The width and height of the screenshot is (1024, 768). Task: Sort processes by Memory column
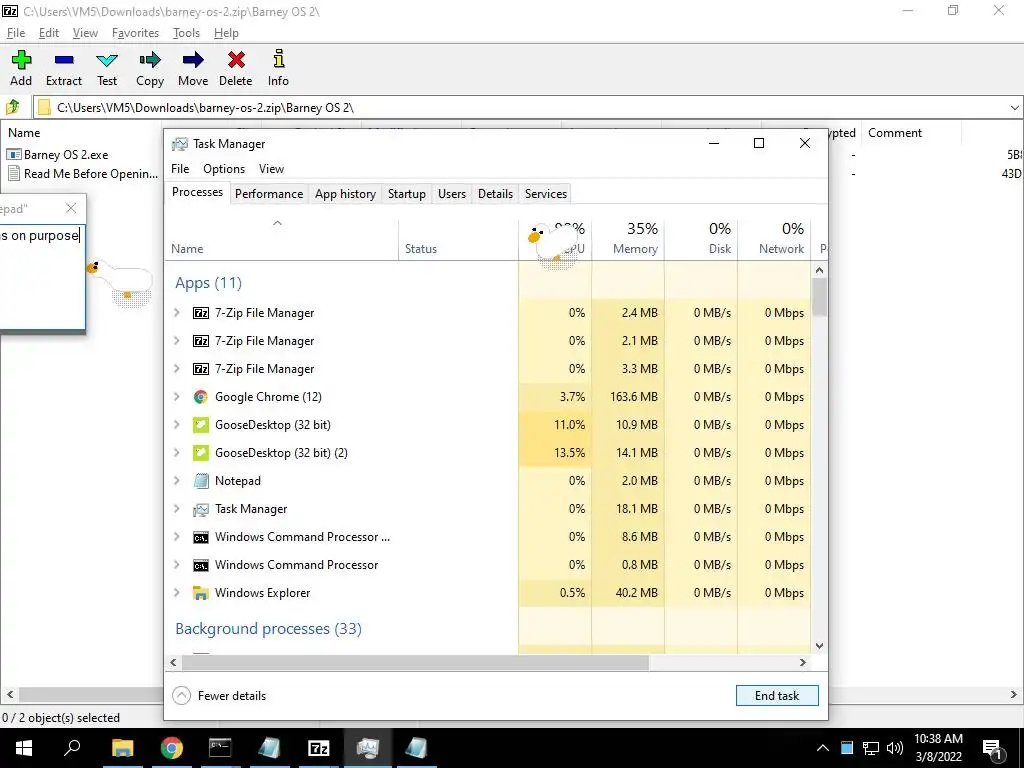point(628,238)
